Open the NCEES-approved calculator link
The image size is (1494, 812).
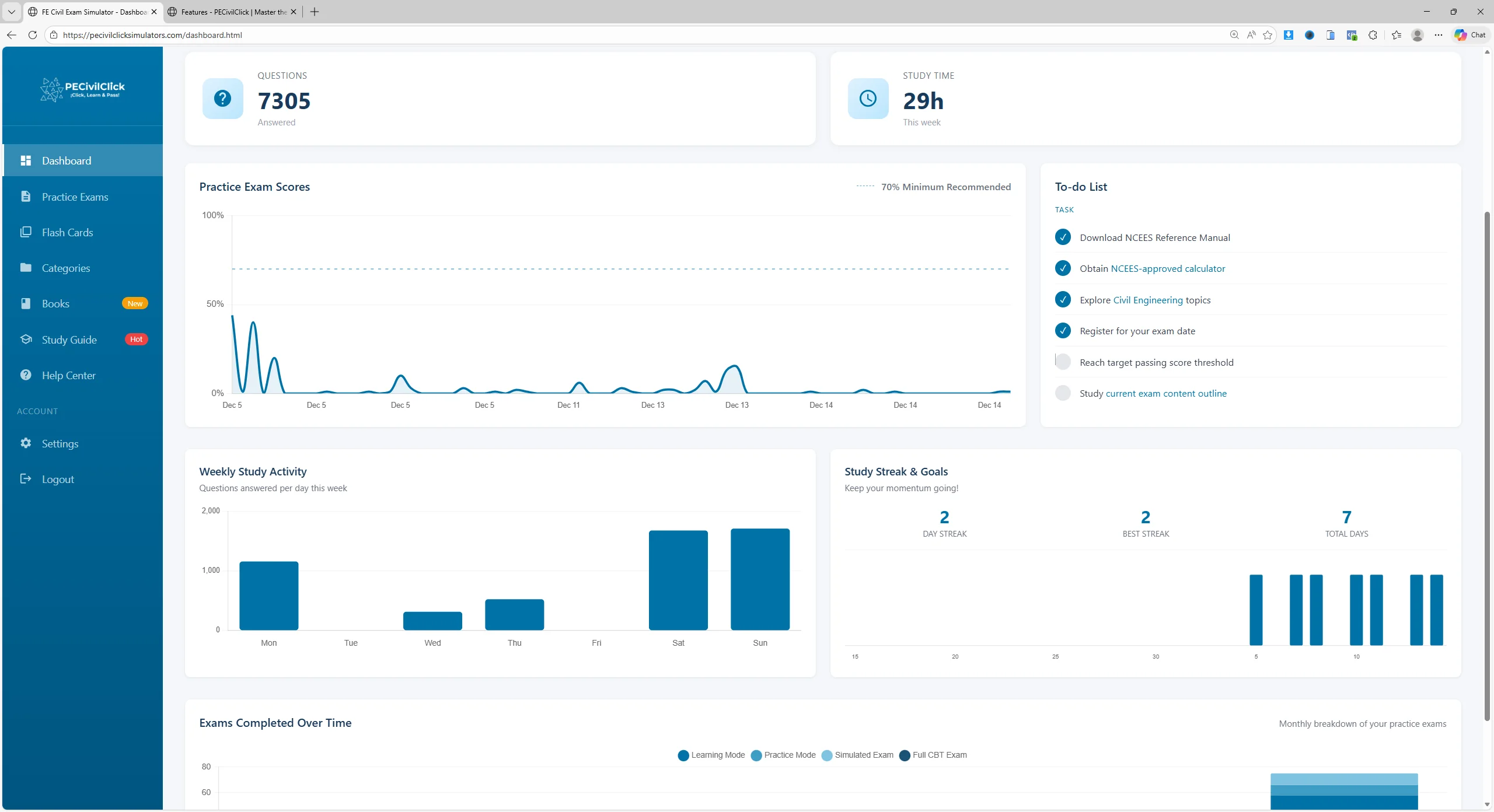(1168, 268)
